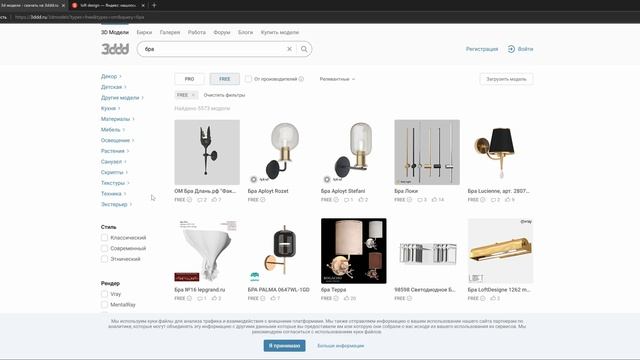Expand the Материалы category

118,119
